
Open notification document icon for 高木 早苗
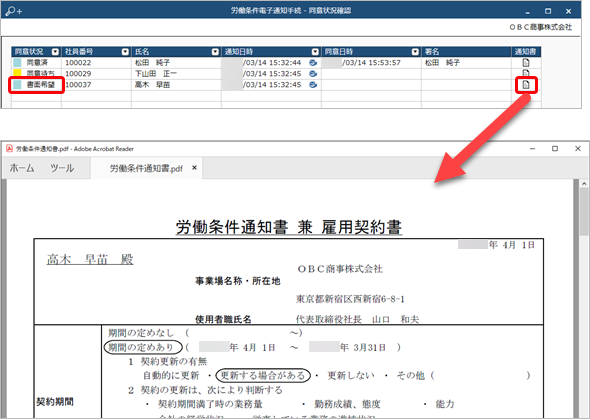526,85
